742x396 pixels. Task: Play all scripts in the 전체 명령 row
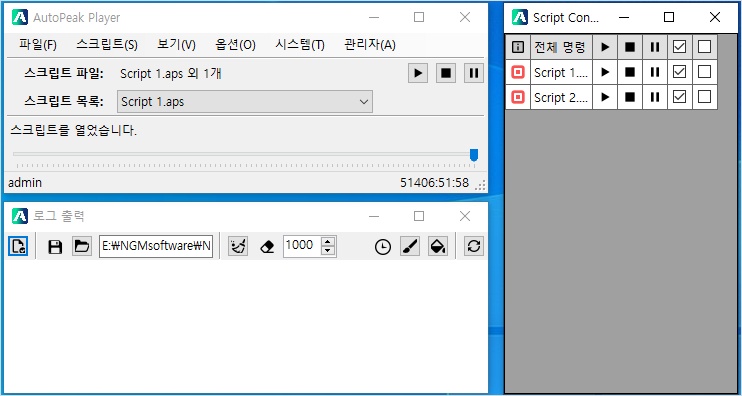click(605, 47)
